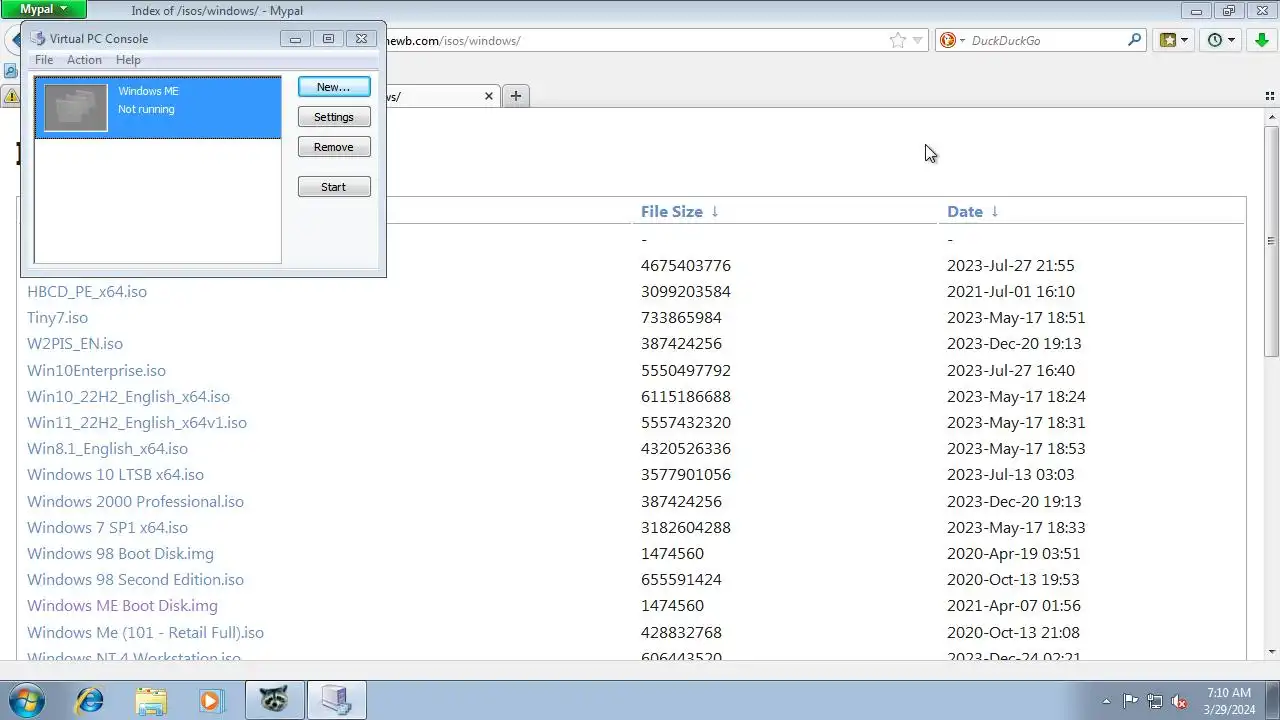
Task: Open the tab groups grid icon
Action: (1270, 96)
